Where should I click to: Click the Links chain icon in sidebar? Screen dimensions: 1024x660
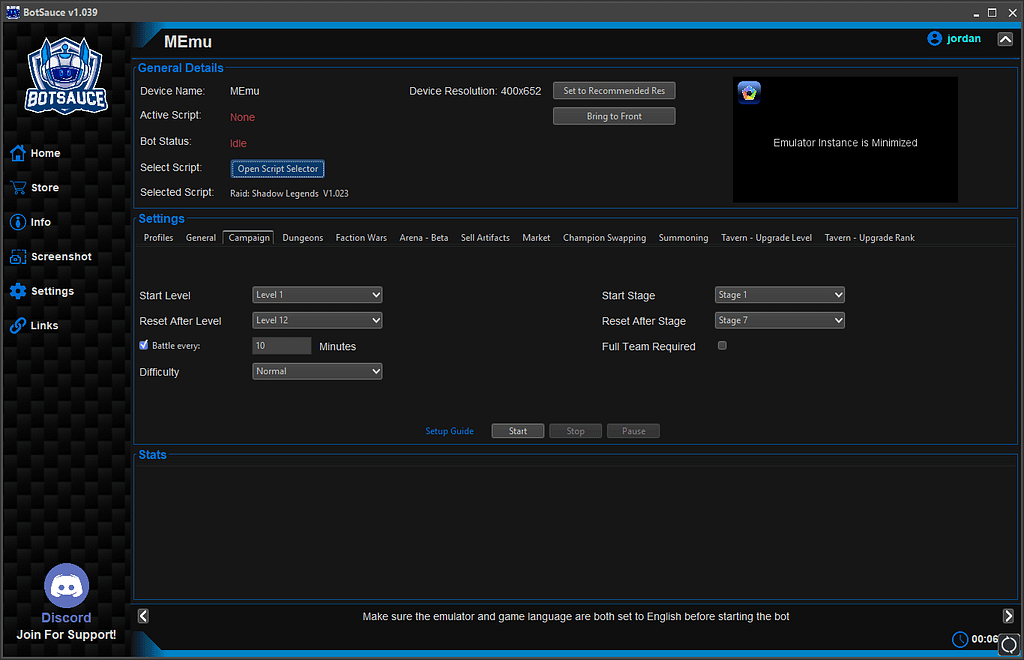coord(18,325)
